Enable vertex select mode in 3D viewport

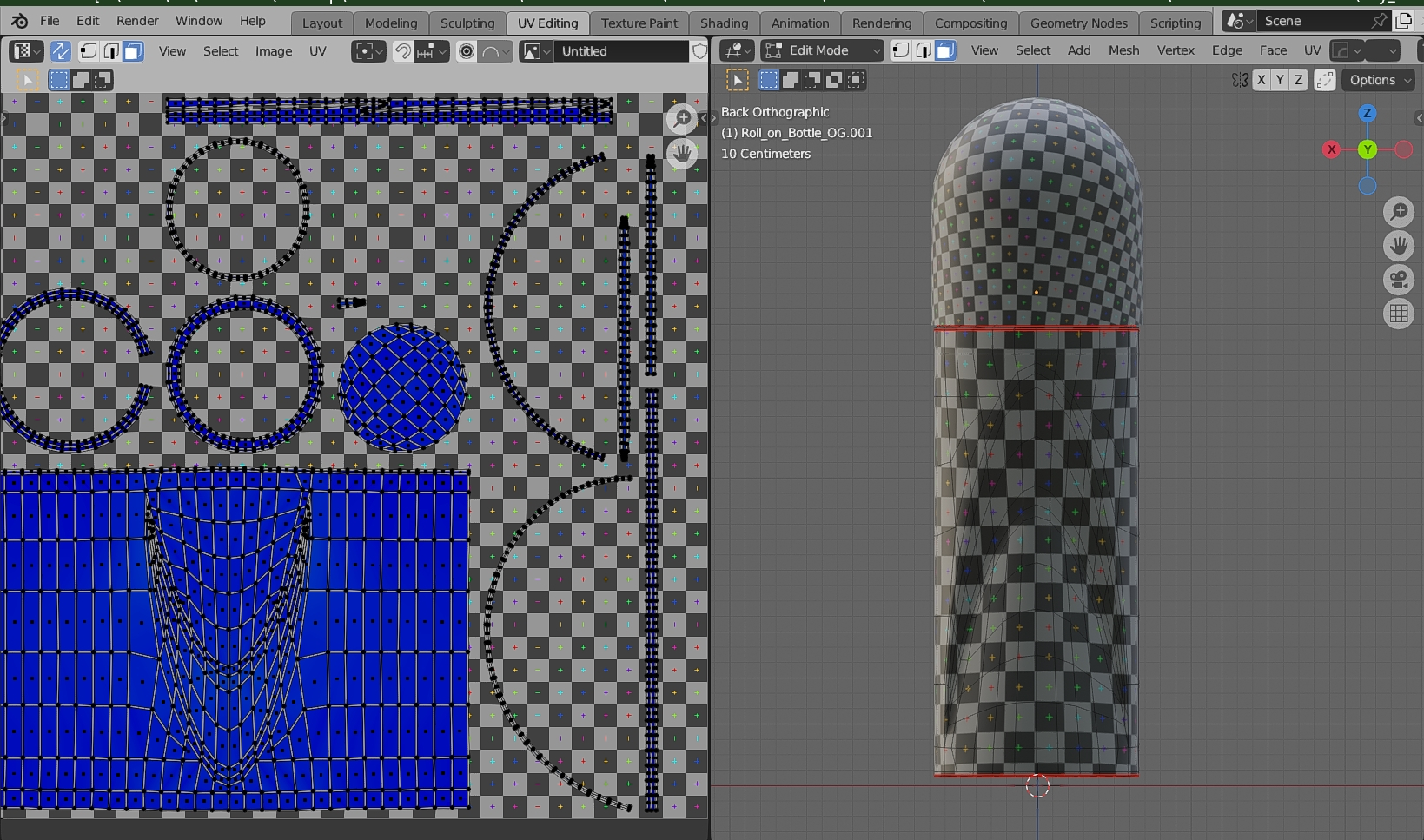click(902, 50)
